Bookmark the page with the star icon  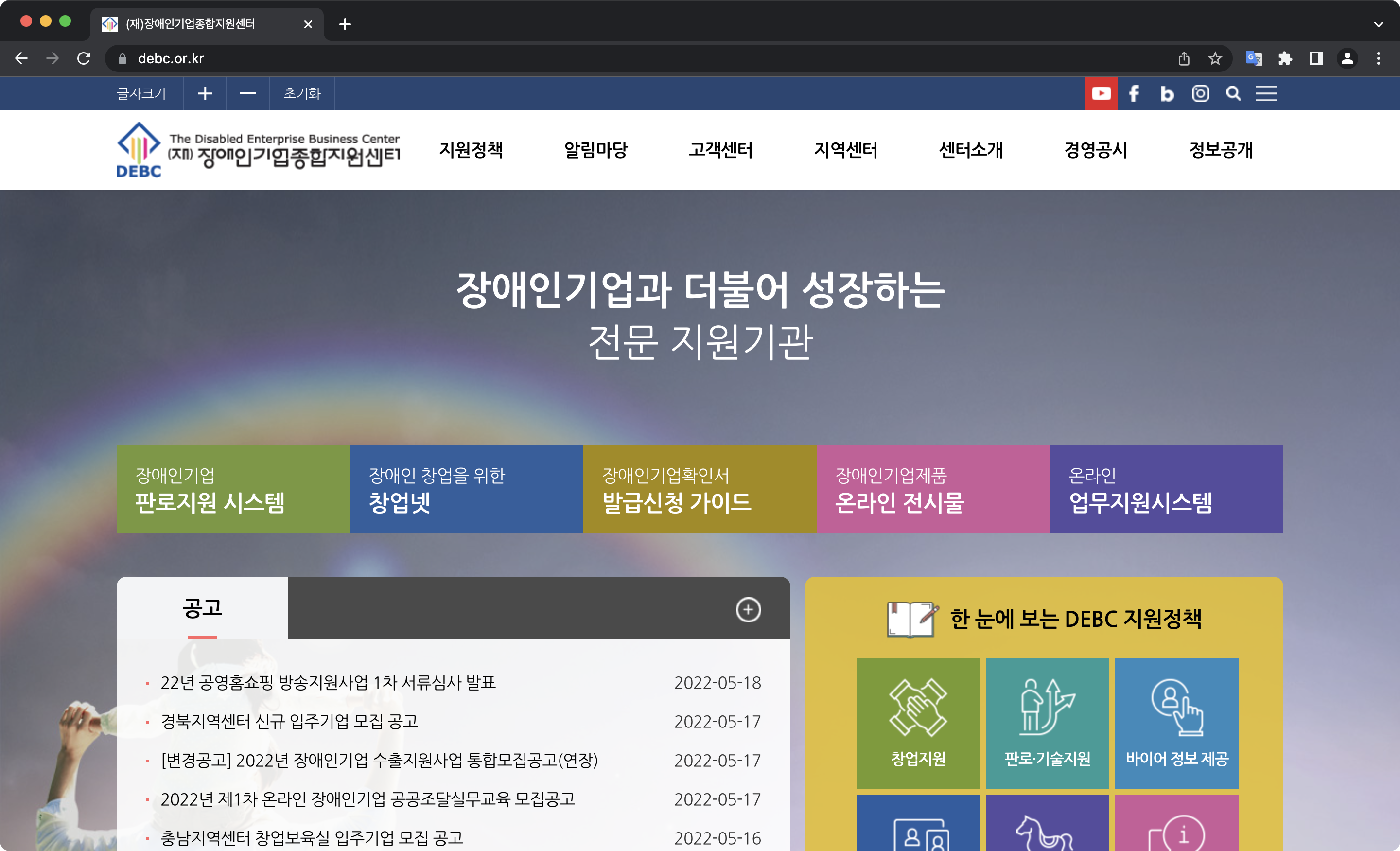[x=1215, y=58]
